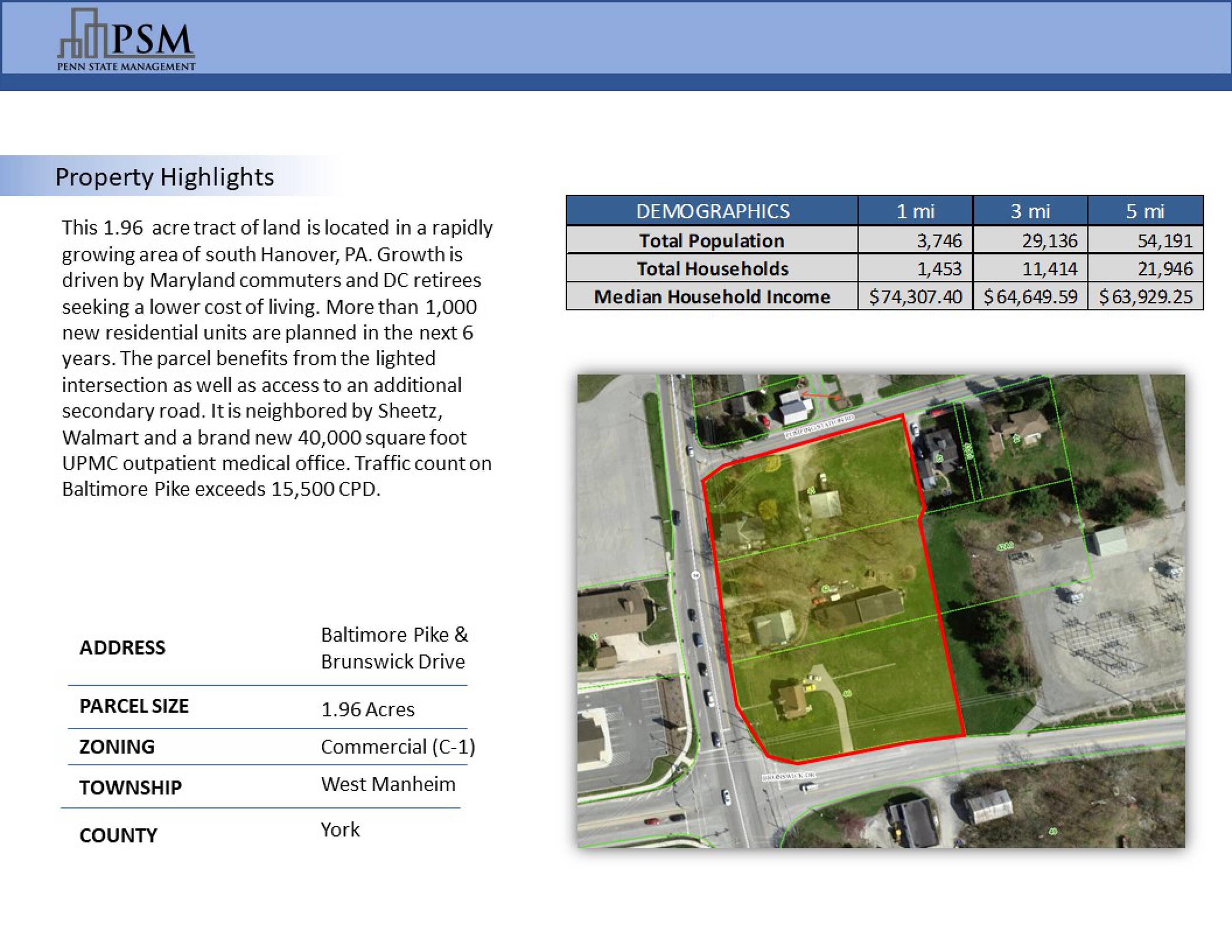Click the ADDRESS field label
The image size is (1232, 952).
coord(122,647)
